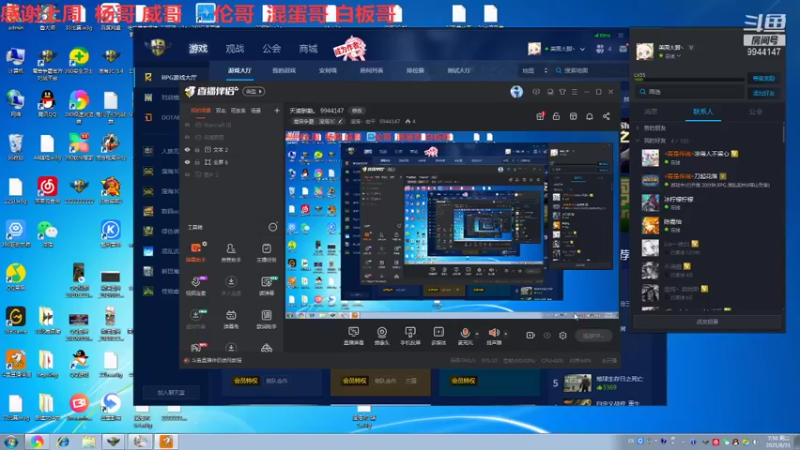
Task: Edit the stream title with the pencil icon
Action: (x=340, y=121)
